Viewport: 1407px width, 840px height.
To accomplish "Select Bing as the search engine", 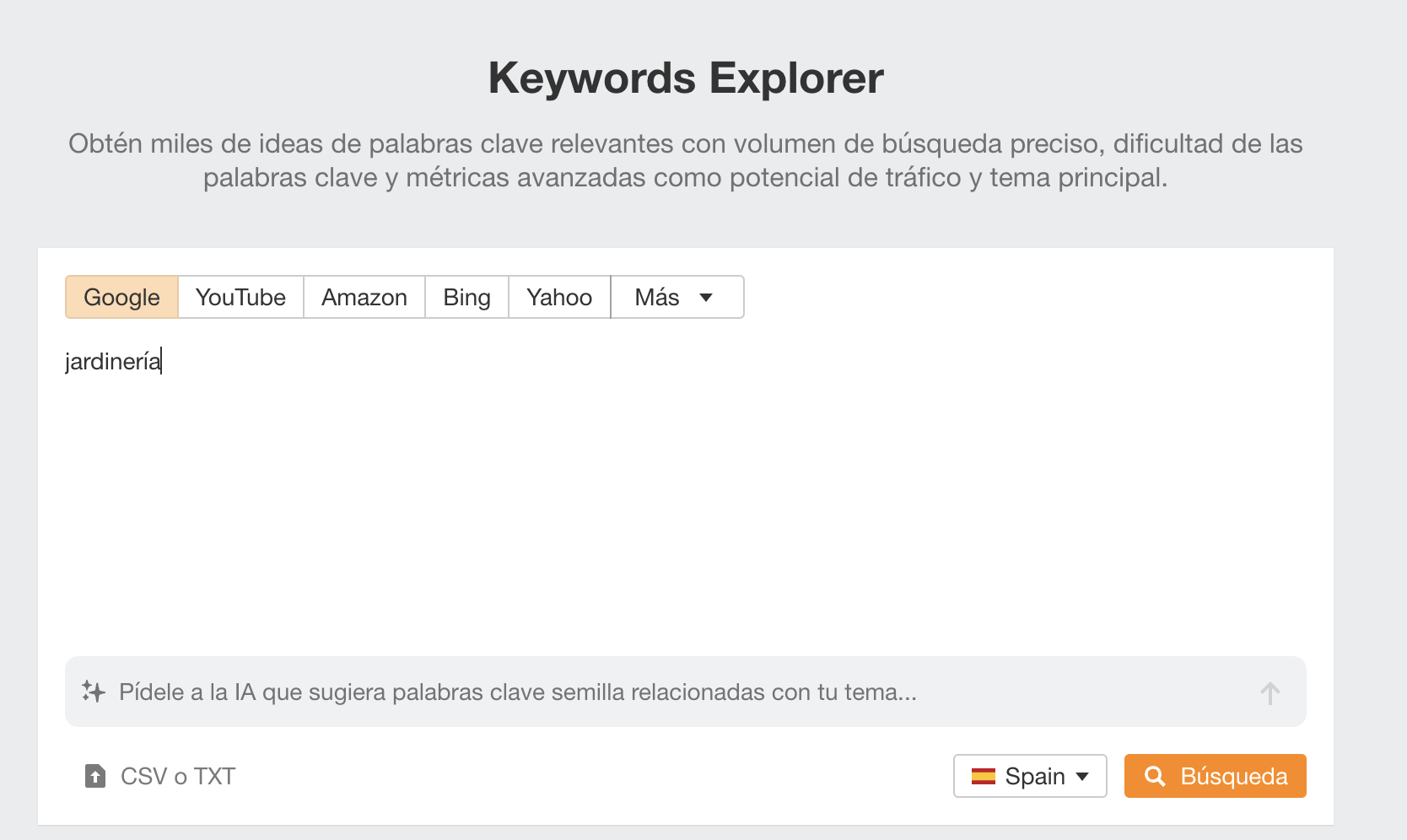I will tap(466, 297).
